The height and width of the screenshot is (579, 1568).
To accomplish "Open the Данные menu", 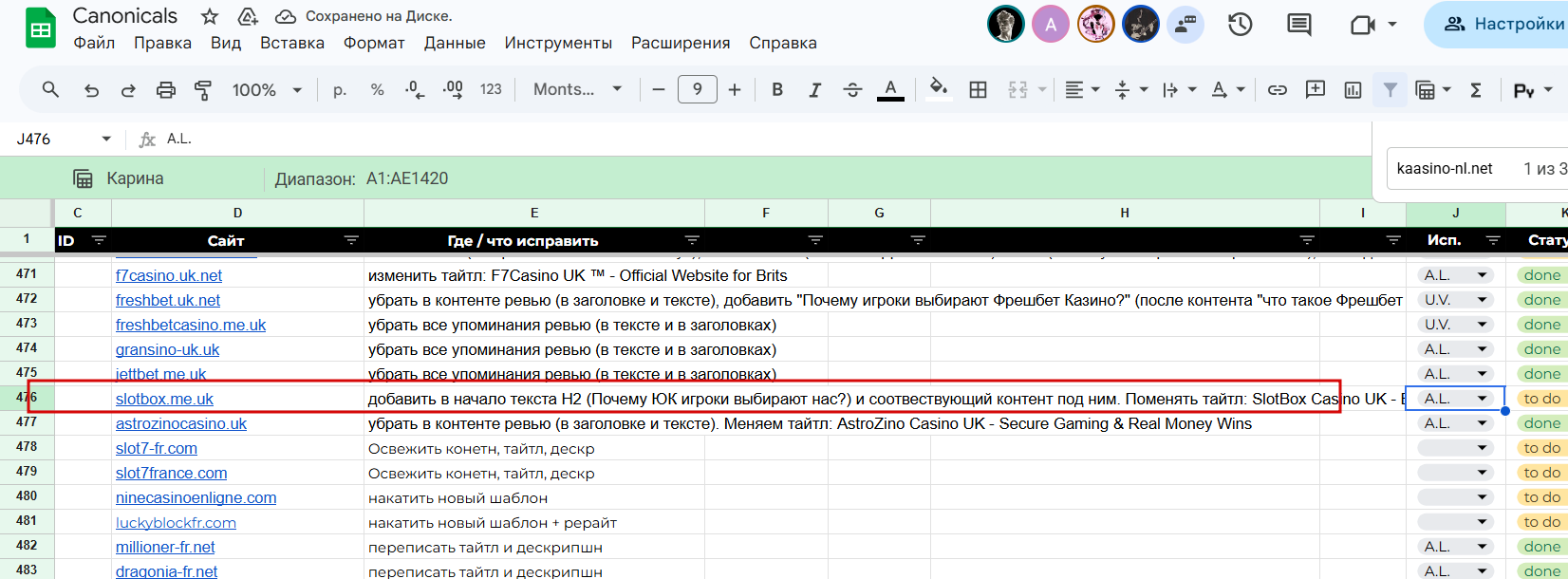I will click(x=455, y=43).
